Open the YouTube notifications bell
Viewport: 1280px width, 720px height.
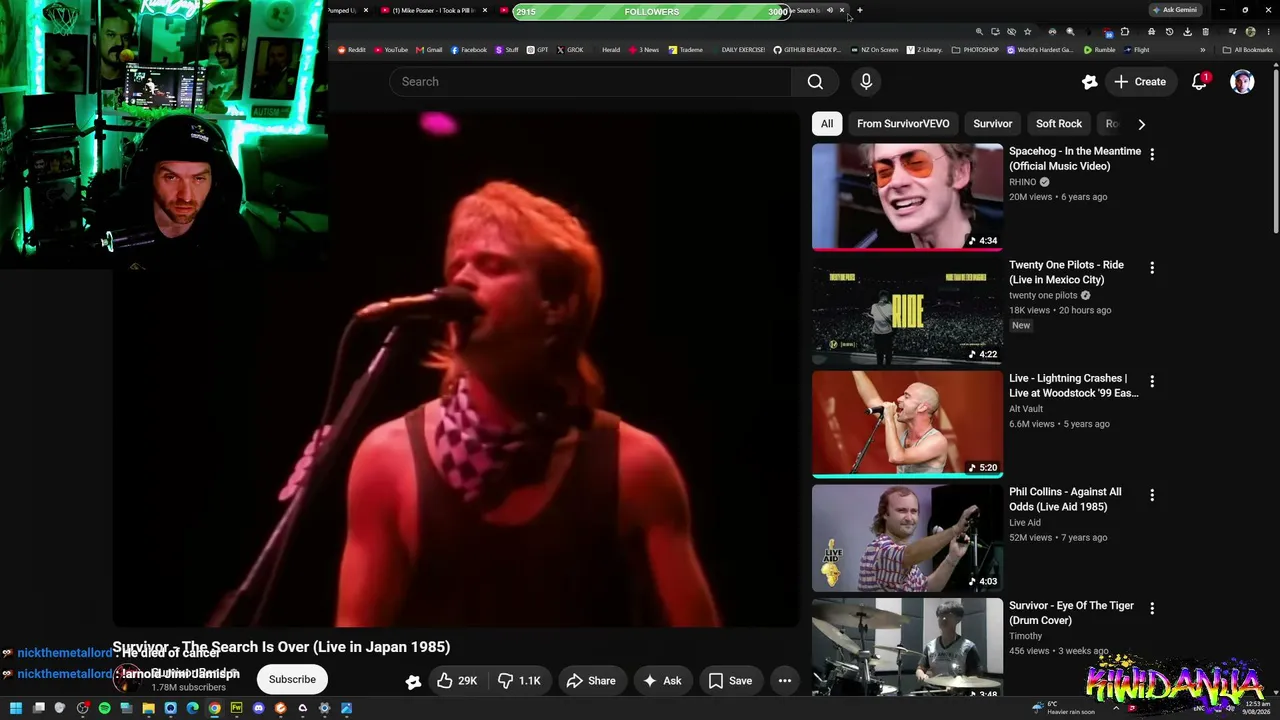1199,82
